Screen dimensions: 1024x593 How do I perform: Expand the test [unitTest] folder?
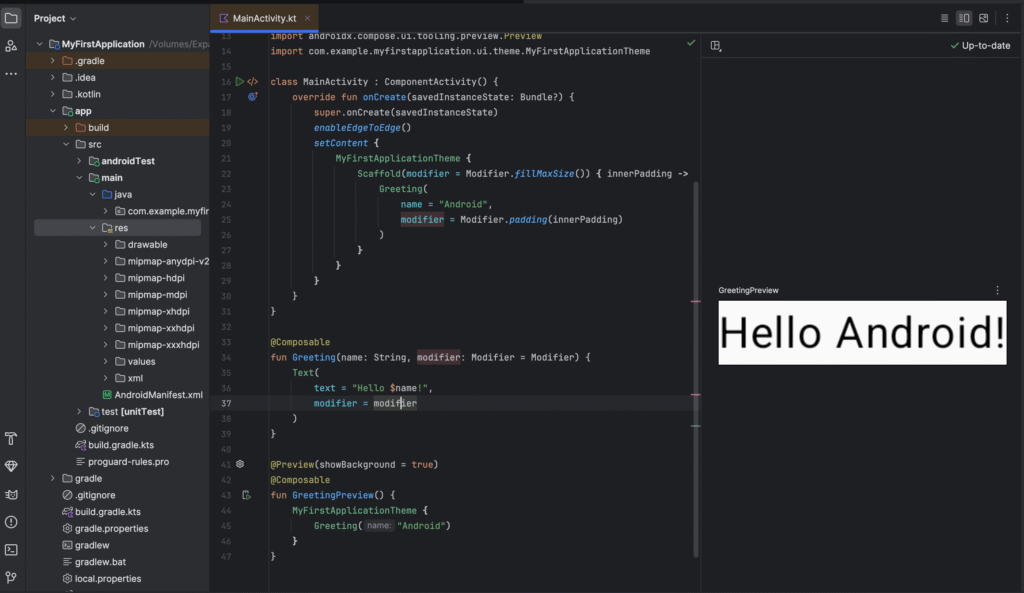pos(79,411)
